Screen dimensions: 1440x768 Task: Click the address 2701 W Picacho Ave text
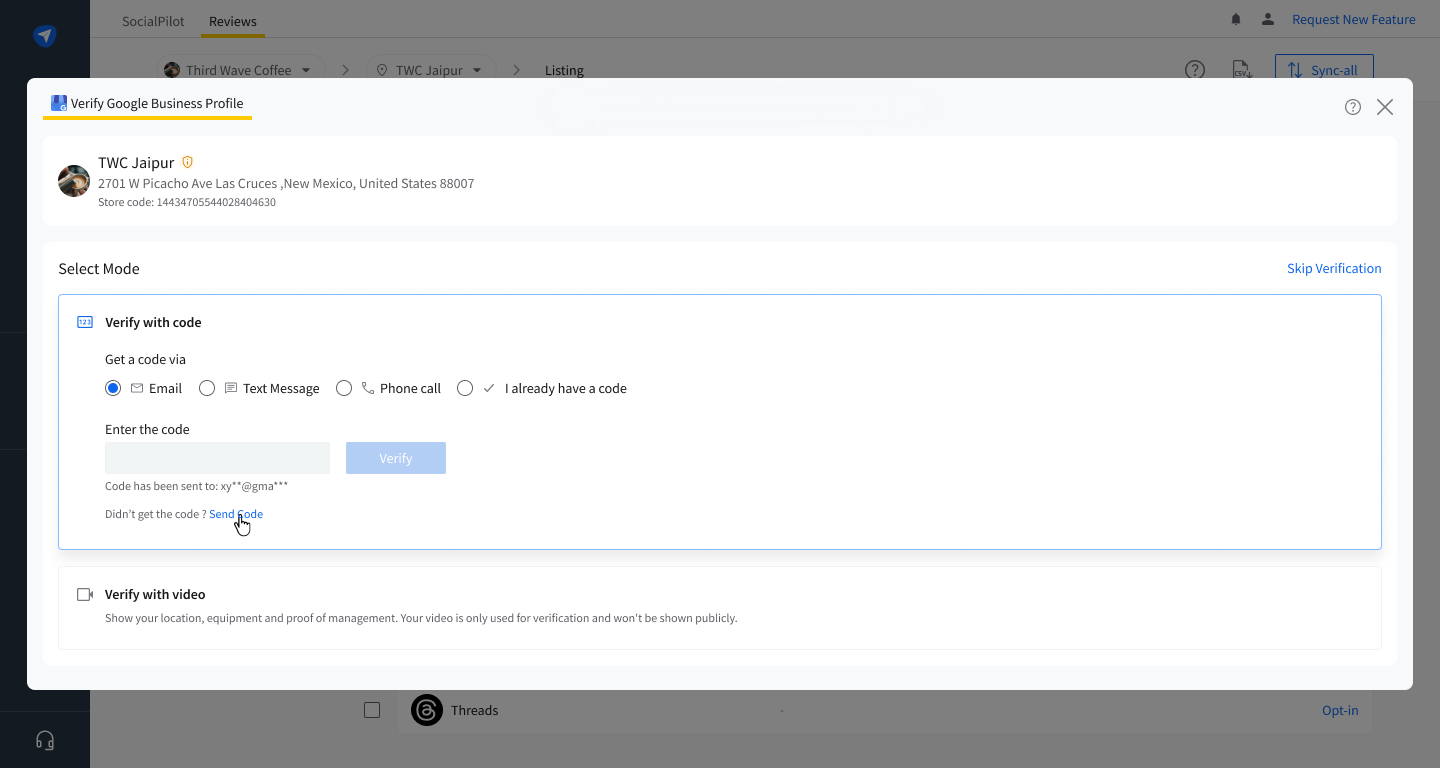[x=286, y=183]
